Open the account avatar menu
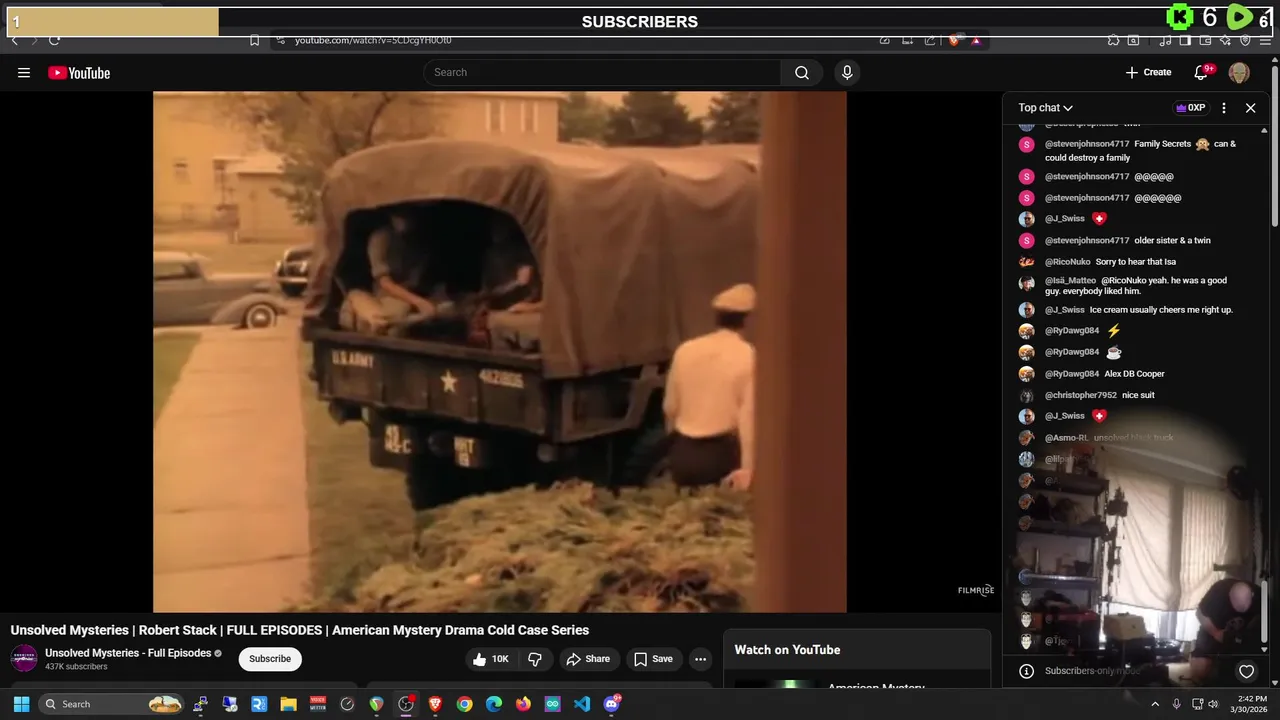Screen dimensions: 1280x720 tap(1239, 72)
